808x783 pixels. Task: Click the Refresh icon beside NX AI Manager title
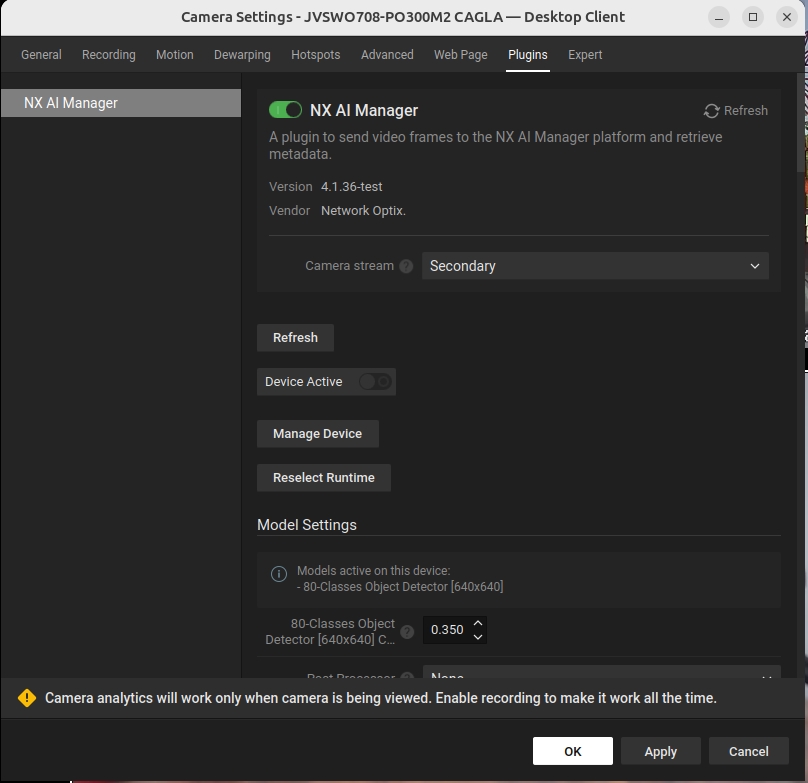point(711,111)
